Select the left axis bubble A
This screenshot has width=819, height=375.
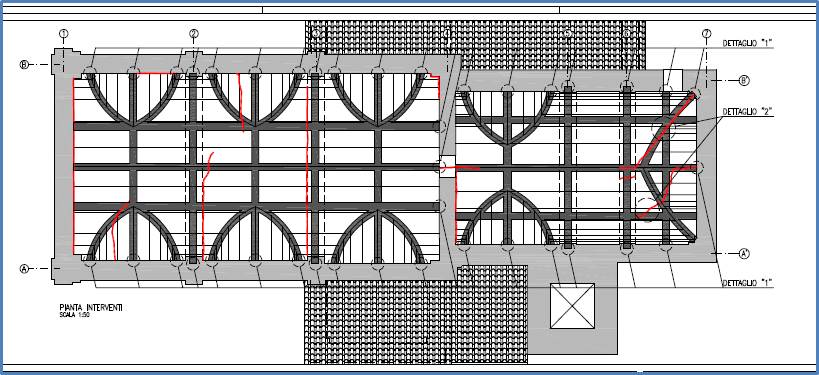pyautogui.click(x=24, y=268)
